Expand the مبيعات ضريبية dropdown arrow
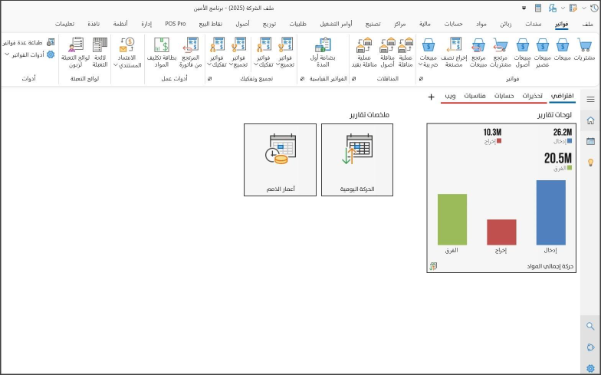 coord(420,65)
